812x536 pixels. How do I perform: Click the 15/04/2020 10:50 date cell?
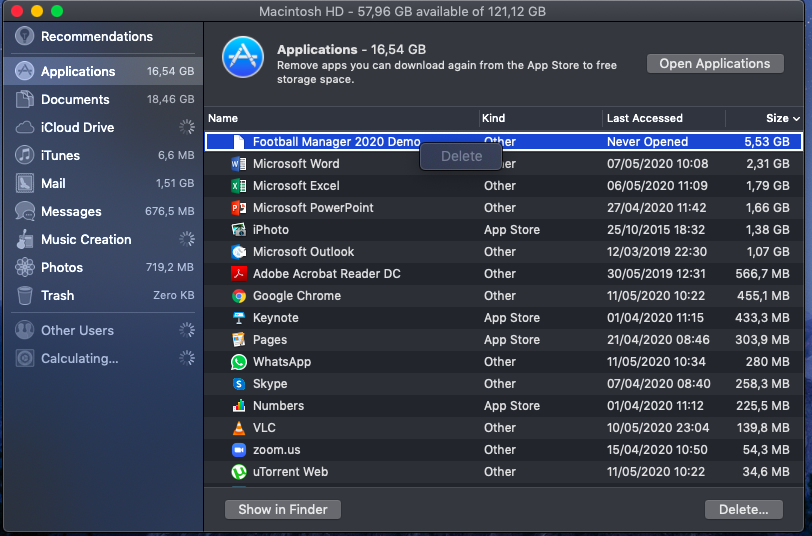click(x=657, y=450)
